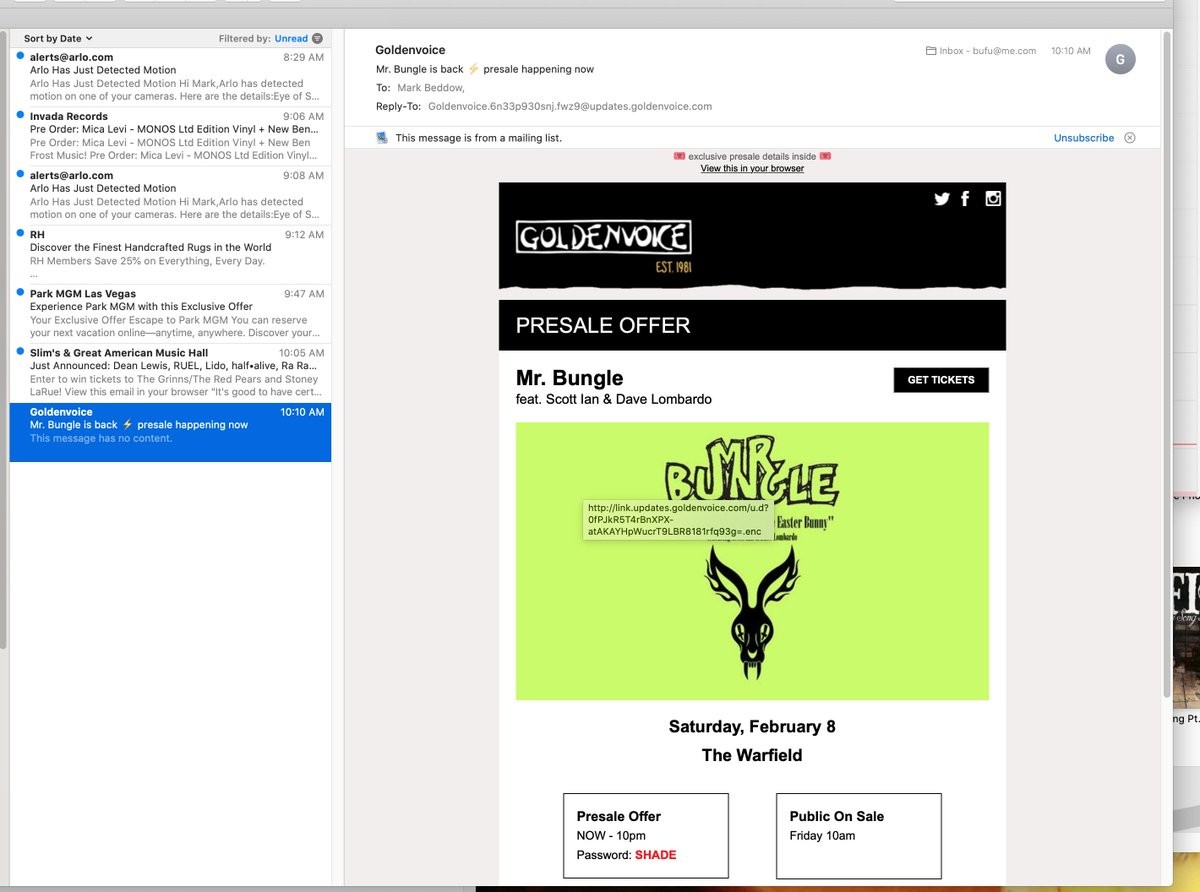The width and height of the screenshot is (1200, 892).
Task: Click the Saturday, February 8 date text
Action: coord(752,727)
